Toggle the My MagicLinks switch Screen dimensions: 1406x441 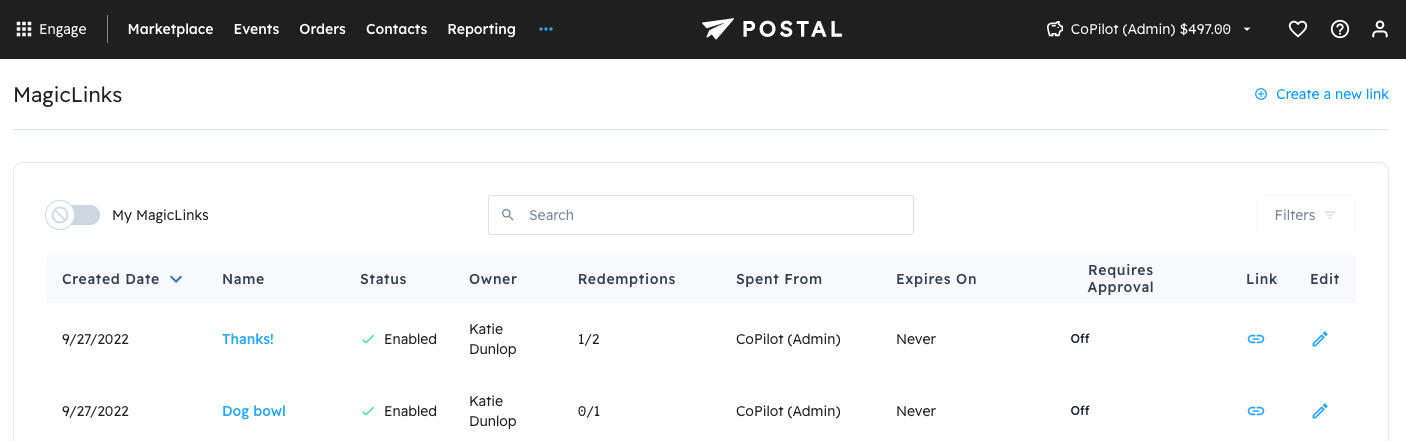coord(73,215)
